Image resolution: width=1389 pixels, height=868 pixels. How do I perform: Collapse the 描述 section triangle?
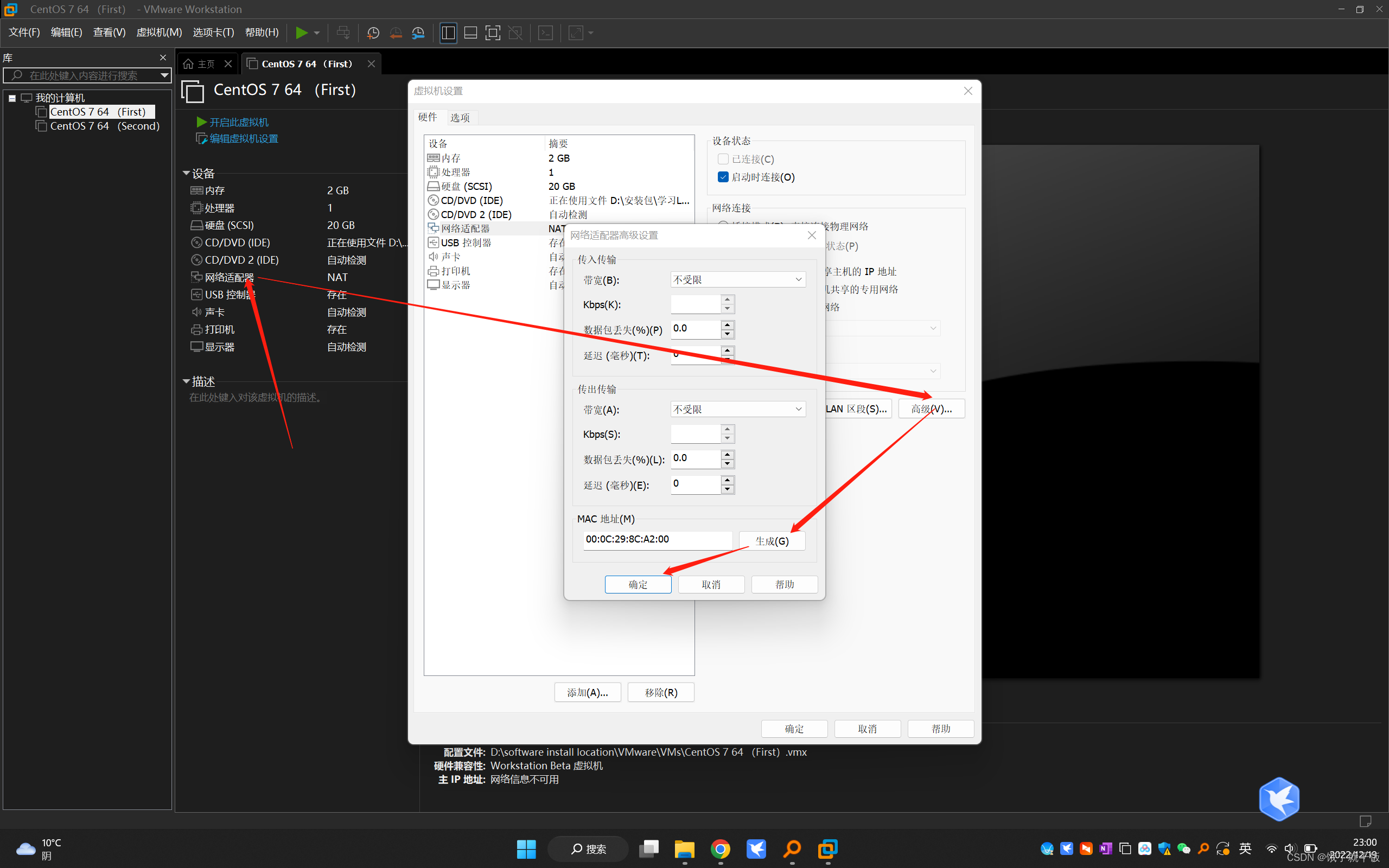[186, 381]
